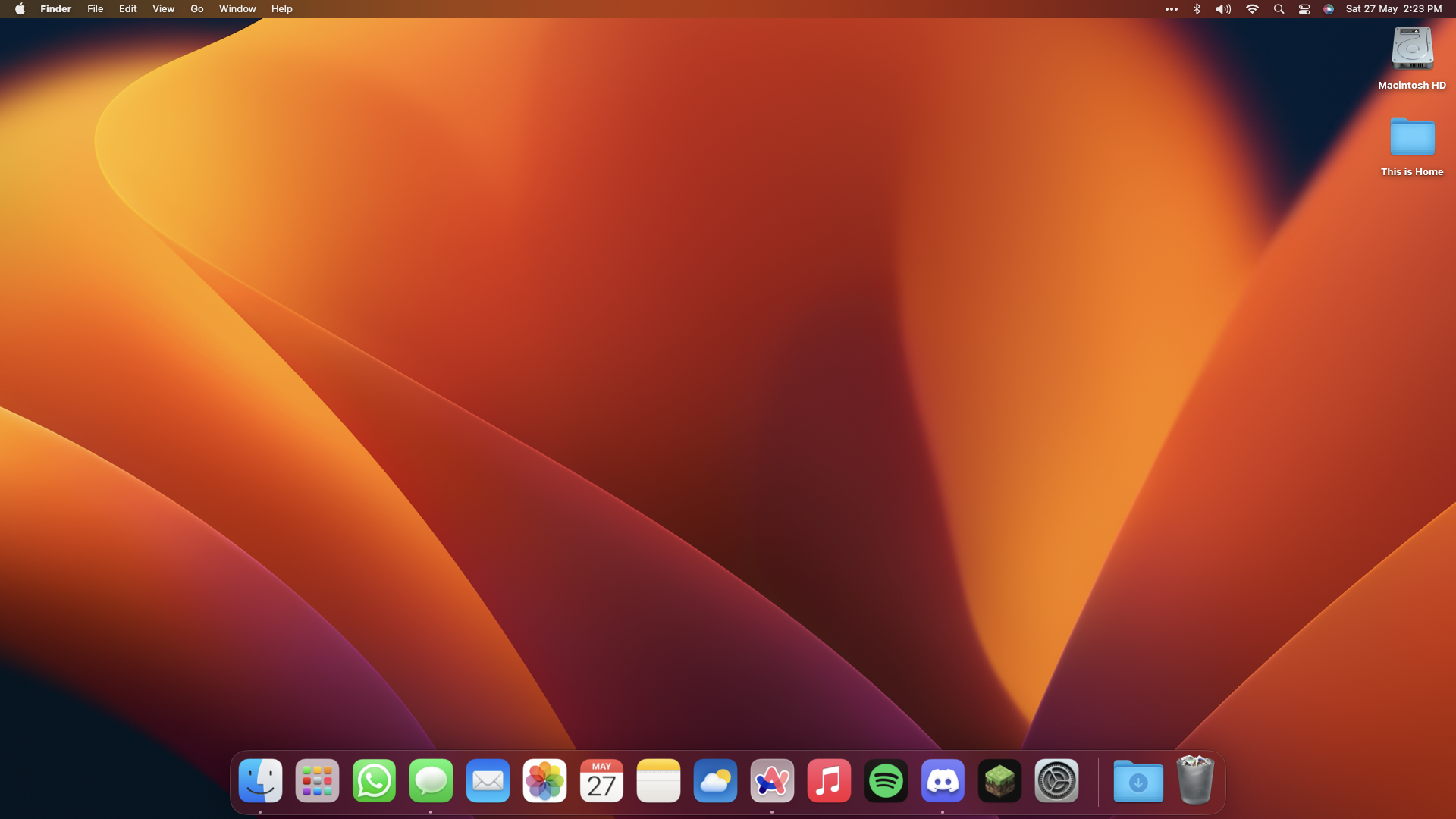Open Discord from the Dock
The height and width of the screenshot is (819, 1456).
coord(943,780)
